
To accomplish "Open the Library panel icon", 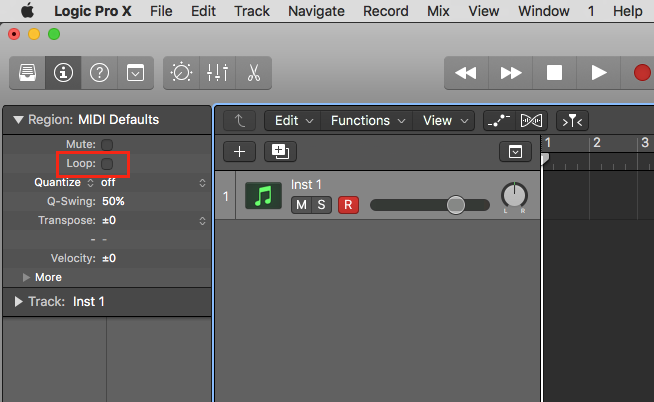I will pyautogui.click(x=29, y=73).
